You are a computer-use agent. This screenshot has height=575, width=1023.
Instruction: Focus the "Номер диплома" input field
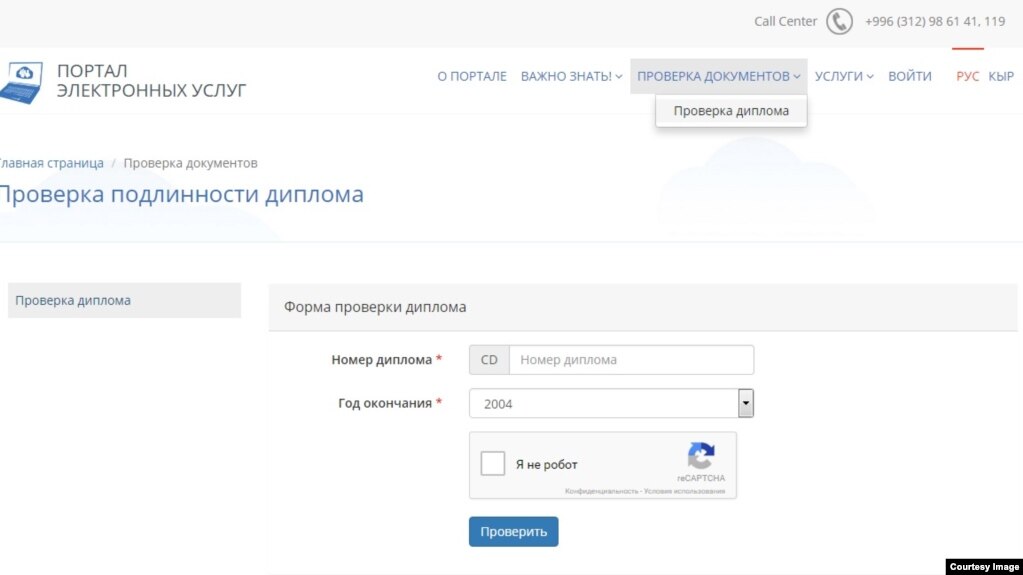(x=631, y=360)
